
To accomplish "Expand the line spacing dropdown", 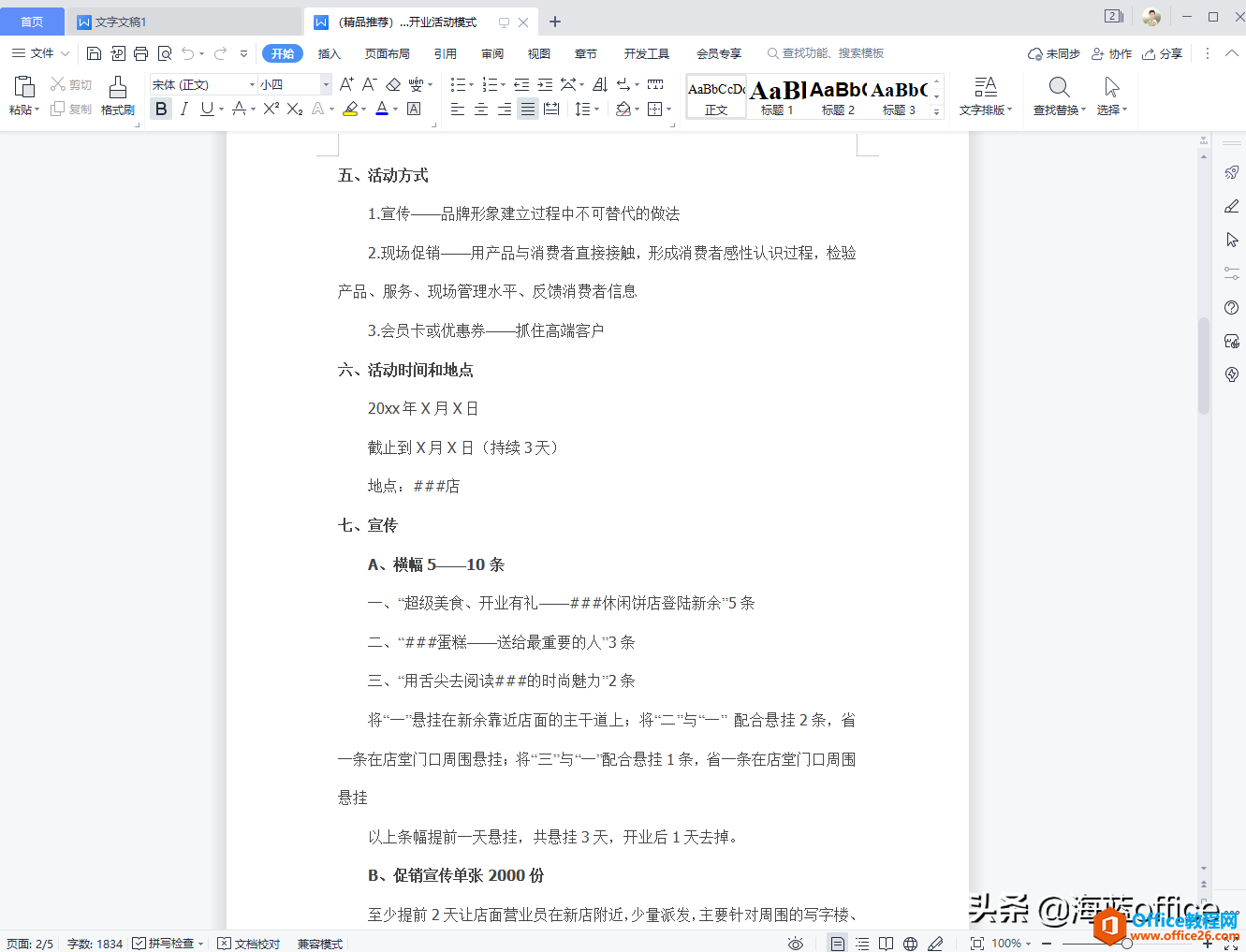I will point(596,110).
